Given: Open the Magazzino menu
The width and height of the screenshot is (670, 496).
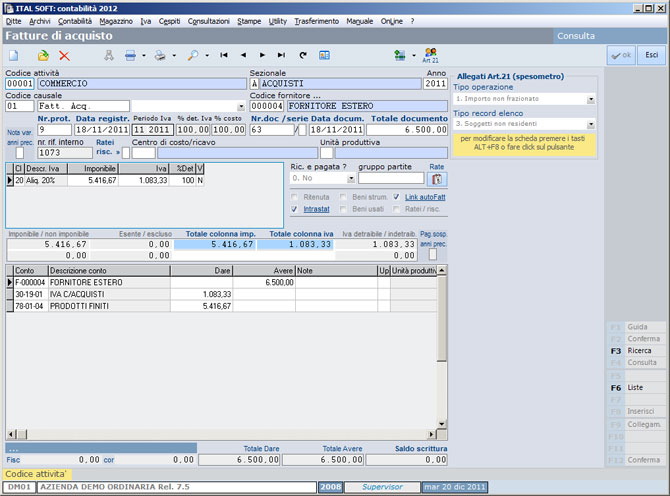Looking at the screenshot, I should [x=116, y=21].
